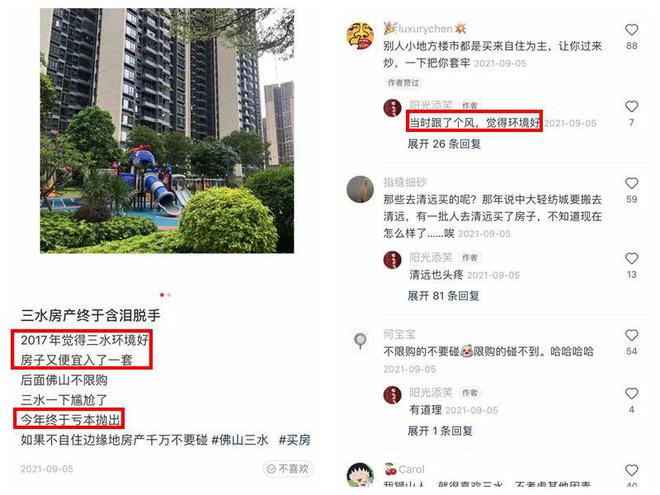
Task: Open the #佛山三水 hashtag
Action: (240, 440)
